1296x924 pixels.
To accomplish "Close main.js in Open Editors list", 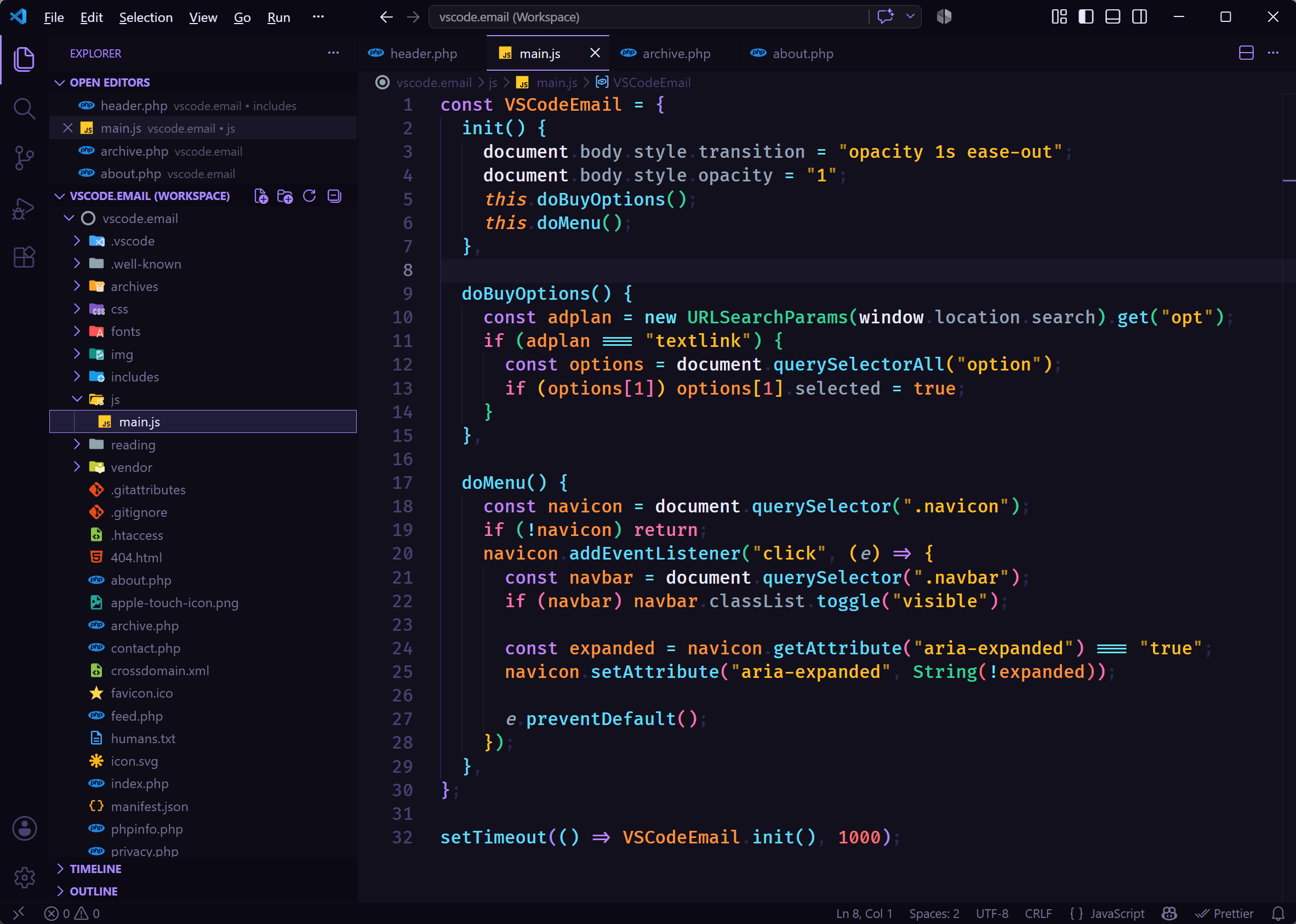I will click(68, 128).
